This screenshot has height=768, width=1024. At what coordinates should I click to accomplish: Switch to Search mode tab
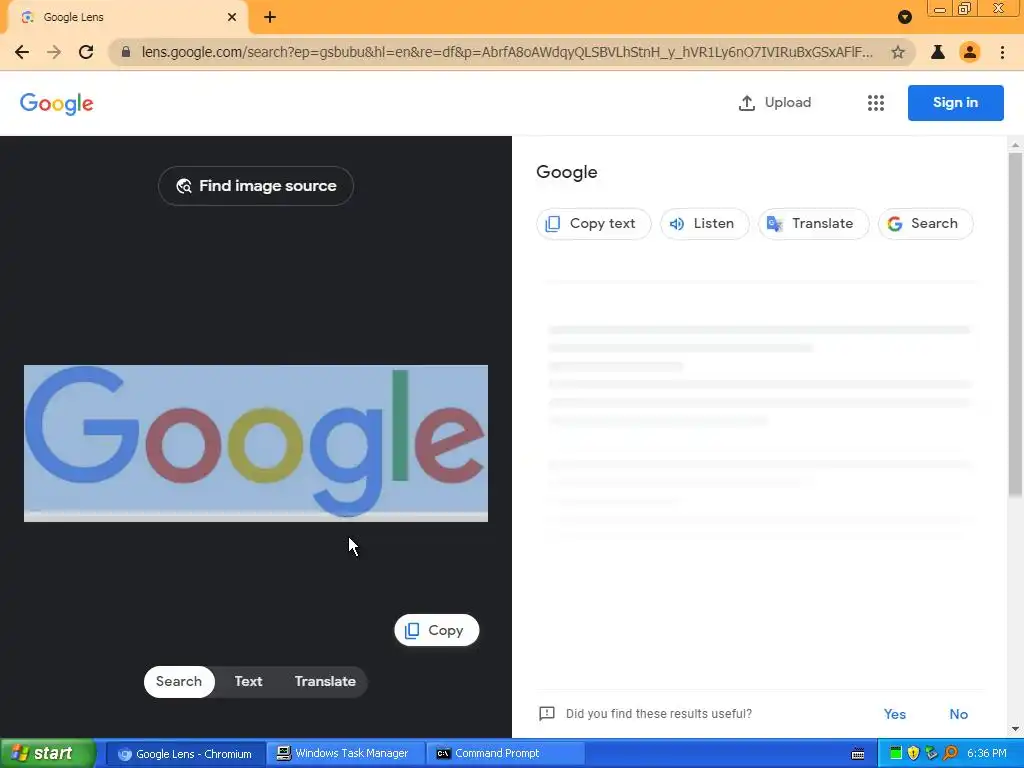179,682
